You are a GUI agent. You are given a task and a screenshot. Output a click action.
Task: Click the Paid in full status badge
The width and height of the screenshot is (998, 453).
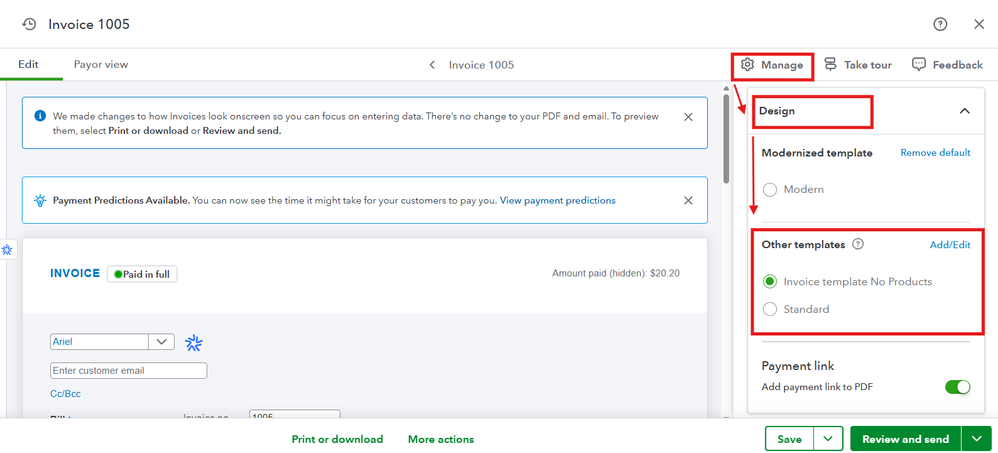pyautogui.click(x=143, y=274)
